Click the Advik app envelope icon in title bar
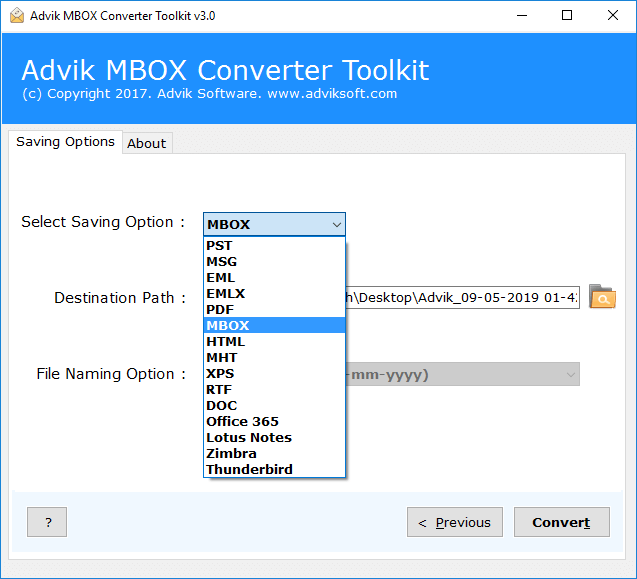 tap(17, 15)
